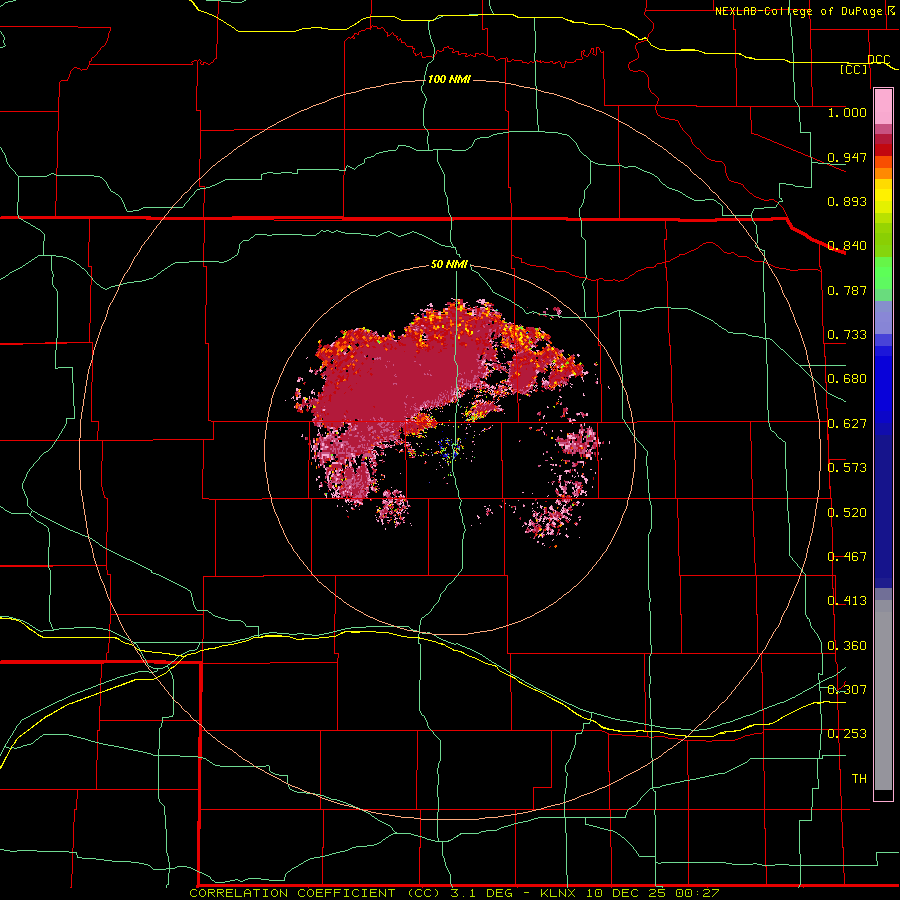Click the 0.893 legend value

pos(847,201)
